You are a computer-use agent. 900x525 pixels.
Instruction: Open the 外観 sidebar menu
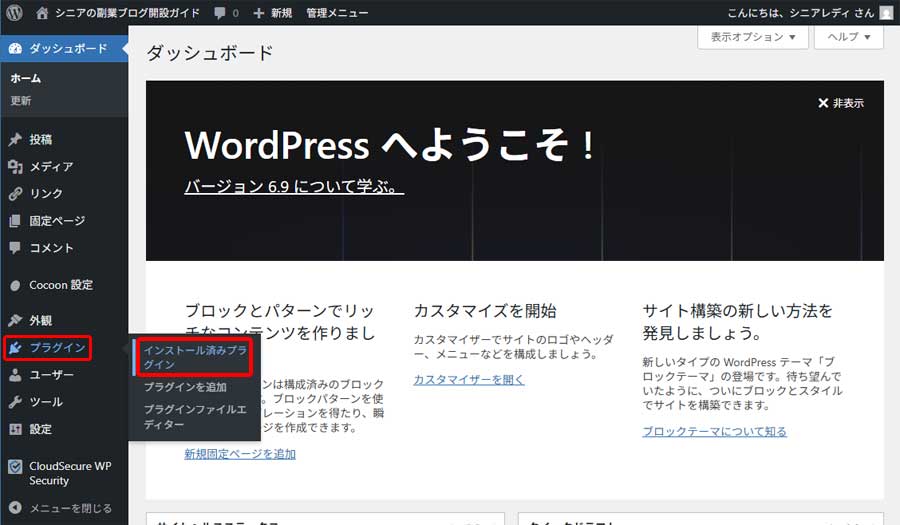41,320
